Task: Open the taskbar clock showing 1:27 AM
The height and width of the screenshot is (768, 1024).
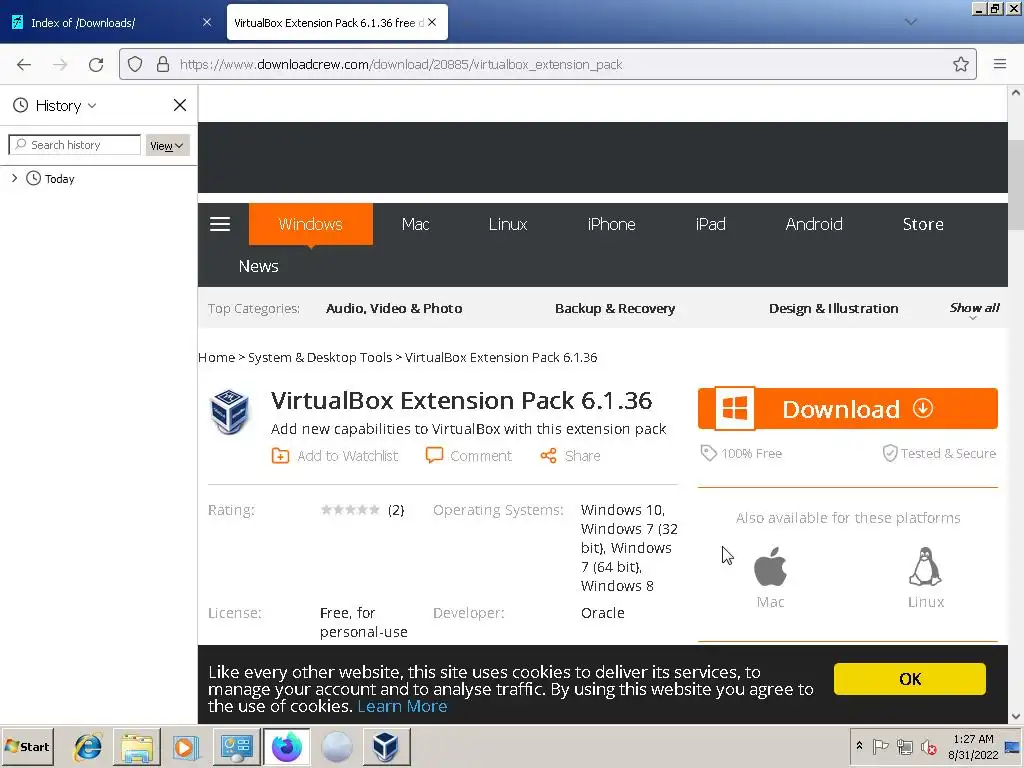Action: coord(973,746)
